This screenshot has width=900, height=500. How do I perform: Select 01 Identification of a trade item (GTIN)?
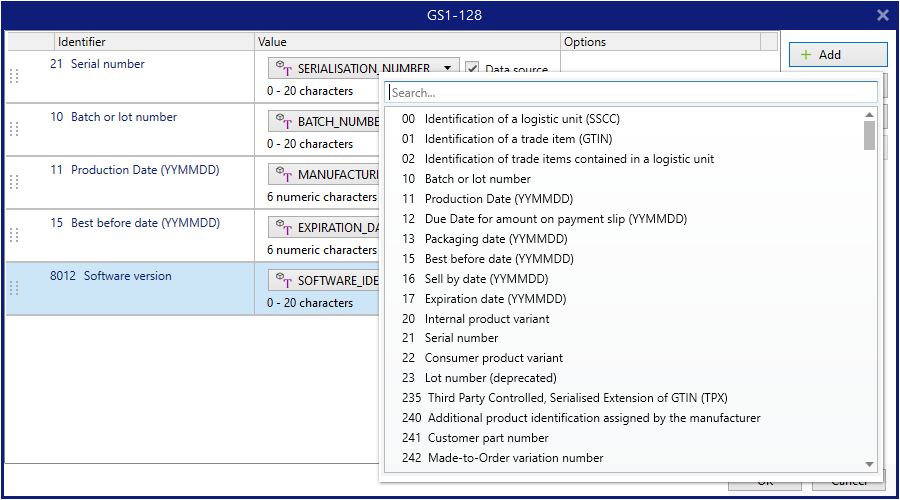(x=507, y=139)
